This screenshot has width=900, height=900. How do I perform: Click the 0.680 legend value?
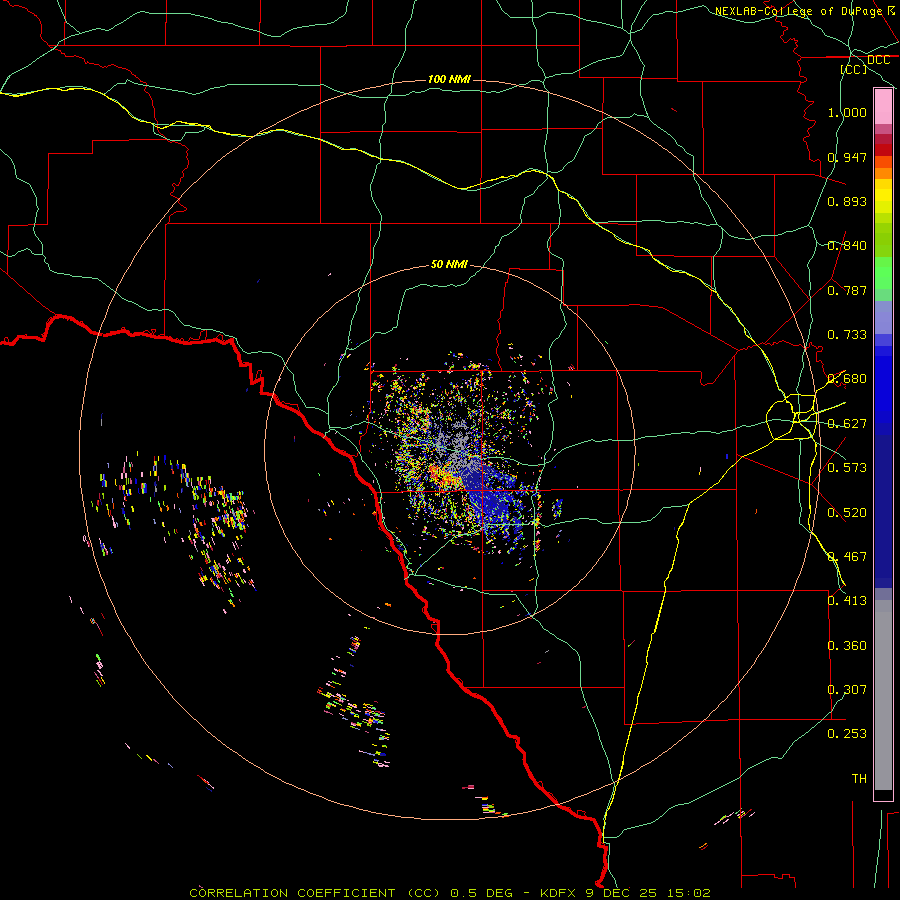coord(847,379)
